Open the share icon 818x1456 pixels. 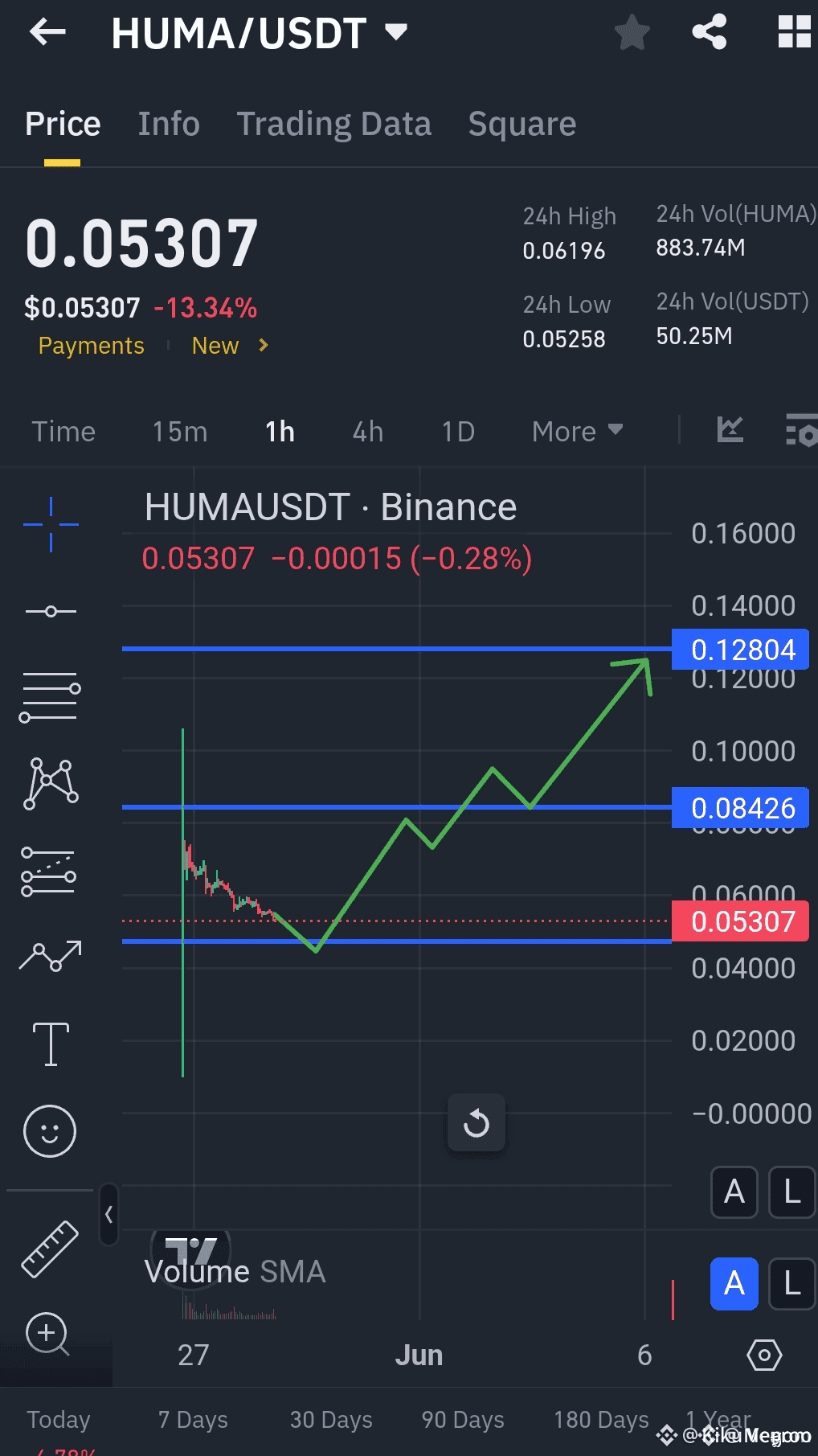coord(710,32)
